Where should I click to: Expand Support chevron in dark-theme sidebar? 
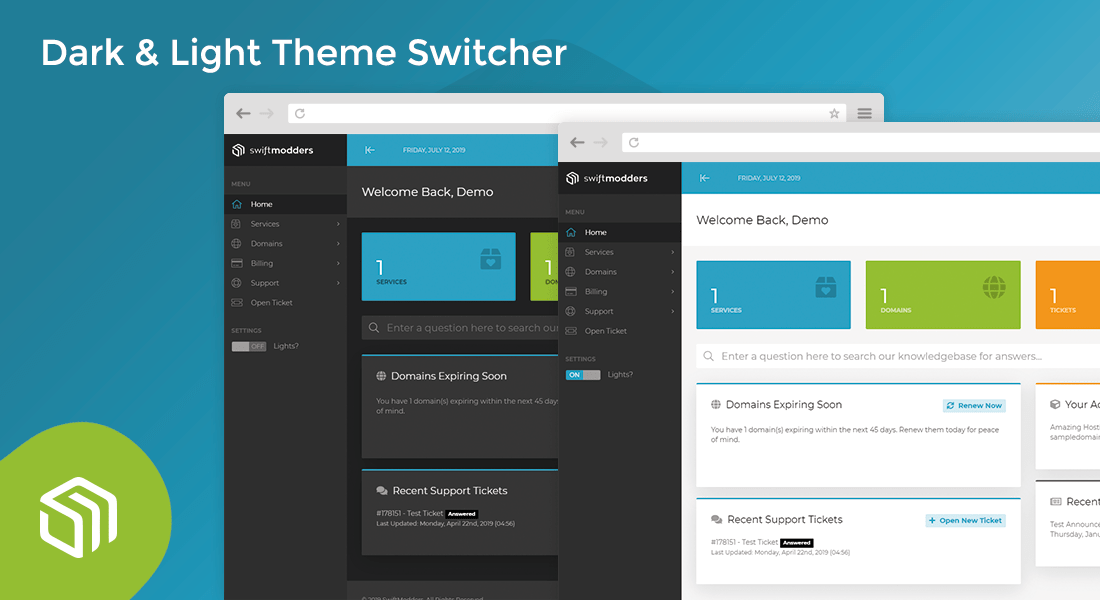338,283
